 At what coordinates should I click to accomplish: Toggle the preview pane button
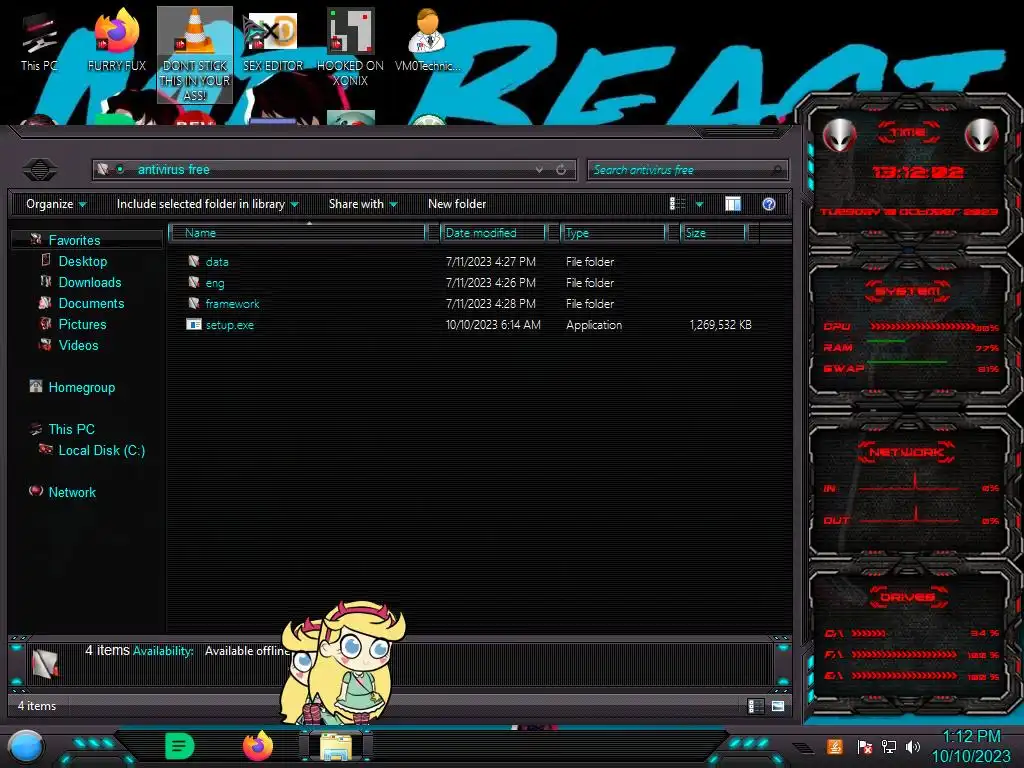(733, 204)
